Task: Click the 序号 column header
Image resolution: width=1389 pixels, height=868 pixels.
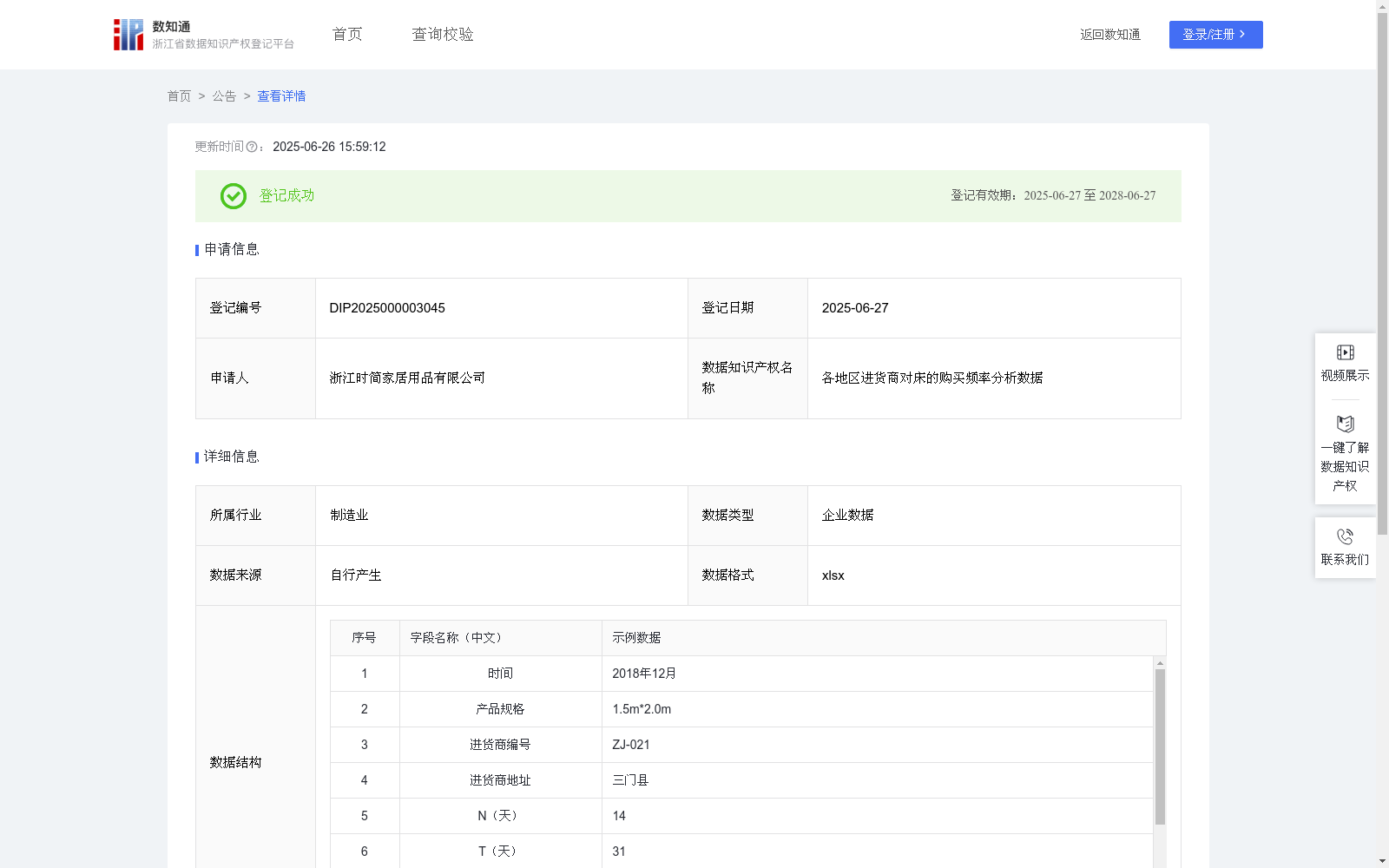Action: (364, 638)
